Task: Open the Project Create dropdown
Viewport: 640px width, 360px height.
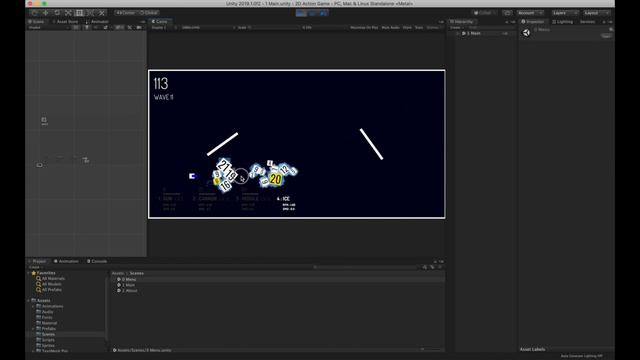Action: pos(36,267)
